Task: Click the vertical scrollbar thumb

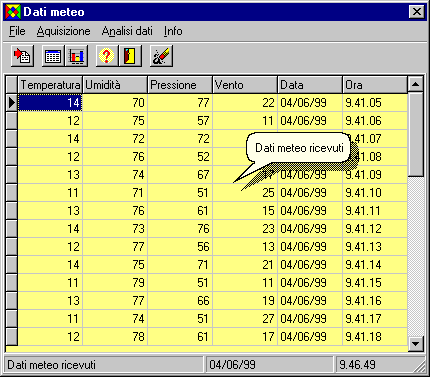Action: pyautogui.click(x=416, y=134)
